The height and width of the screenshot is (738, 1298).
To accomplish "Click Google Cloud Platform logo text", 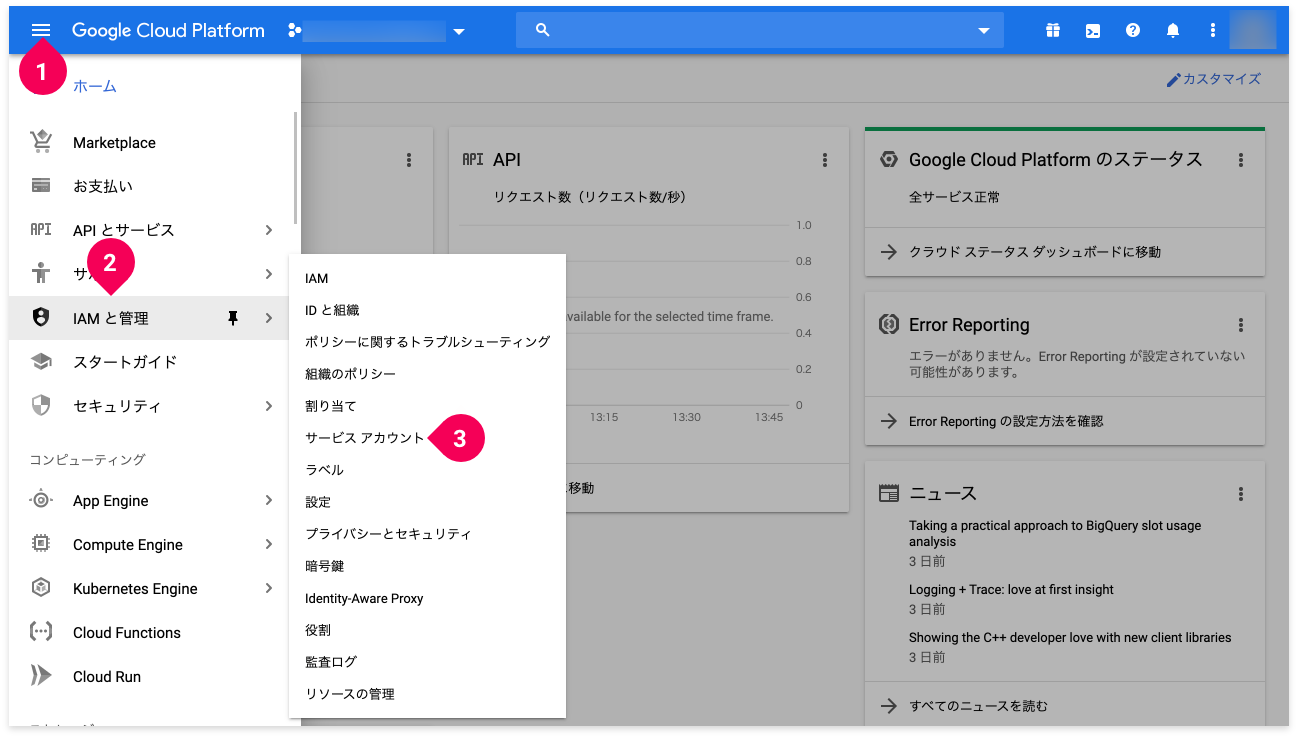I will [168, 31].
